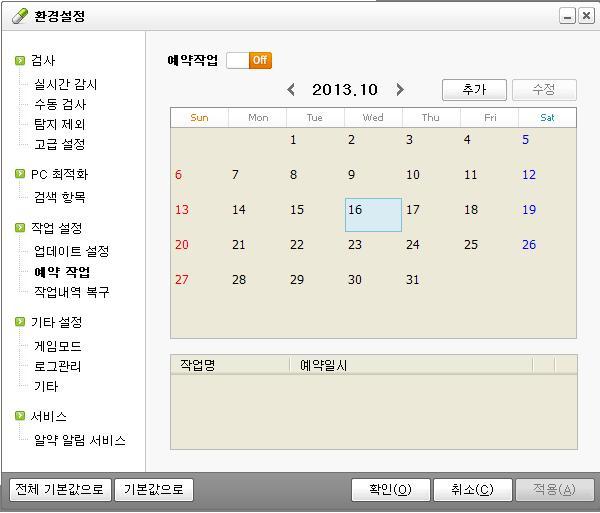600x513 pixels.
Task: Click the 추가 button
Action: (x=474, y=90)
